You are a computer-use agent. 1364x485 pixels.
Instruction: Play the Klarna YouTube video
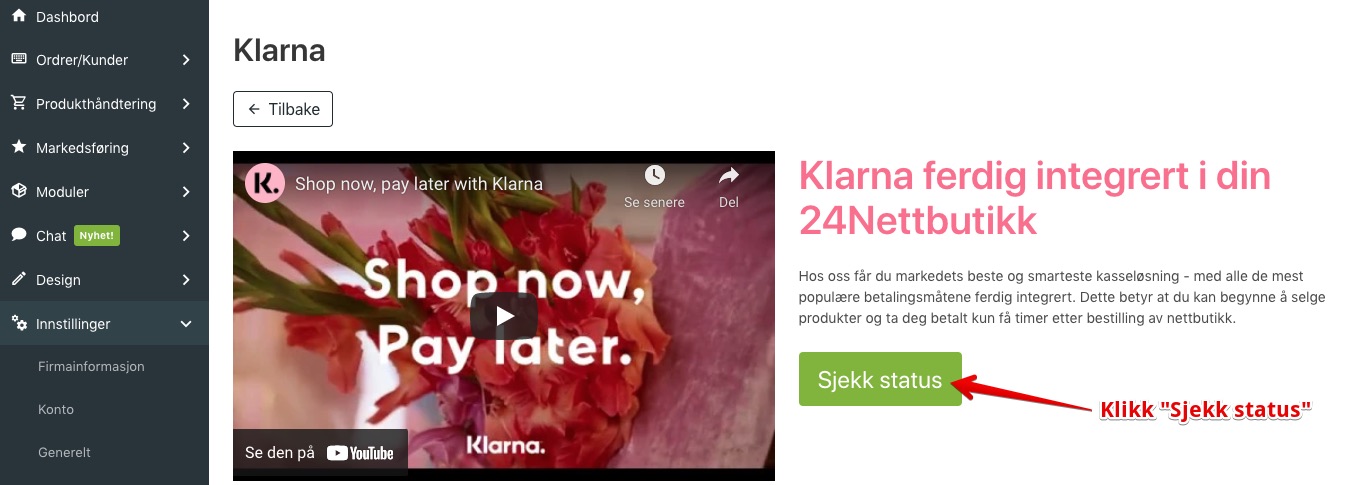click(x=504, y=316)
